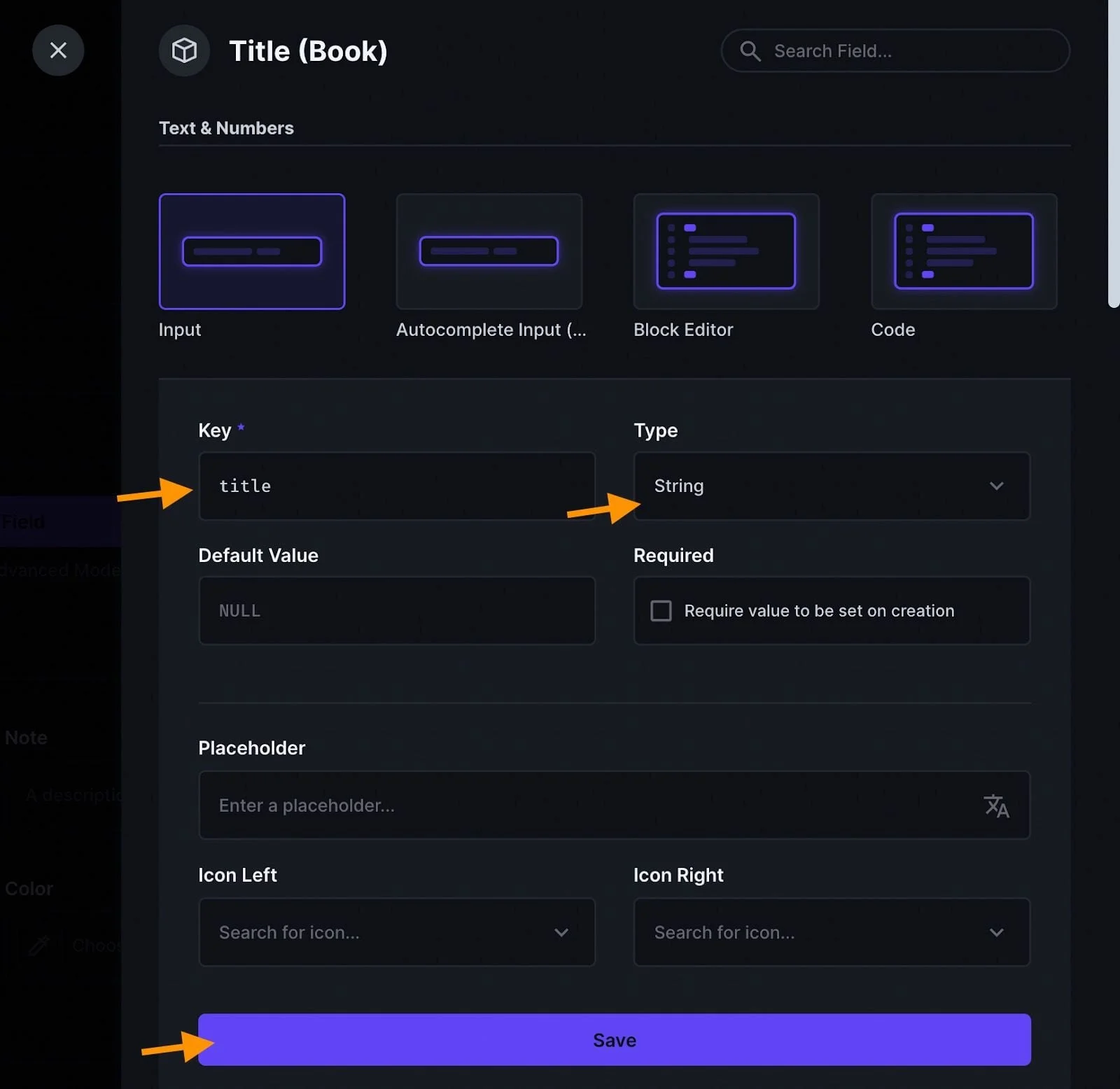
Task: Close the field editor with X icon
Action: pyautogui.click(x=58, y=50)
